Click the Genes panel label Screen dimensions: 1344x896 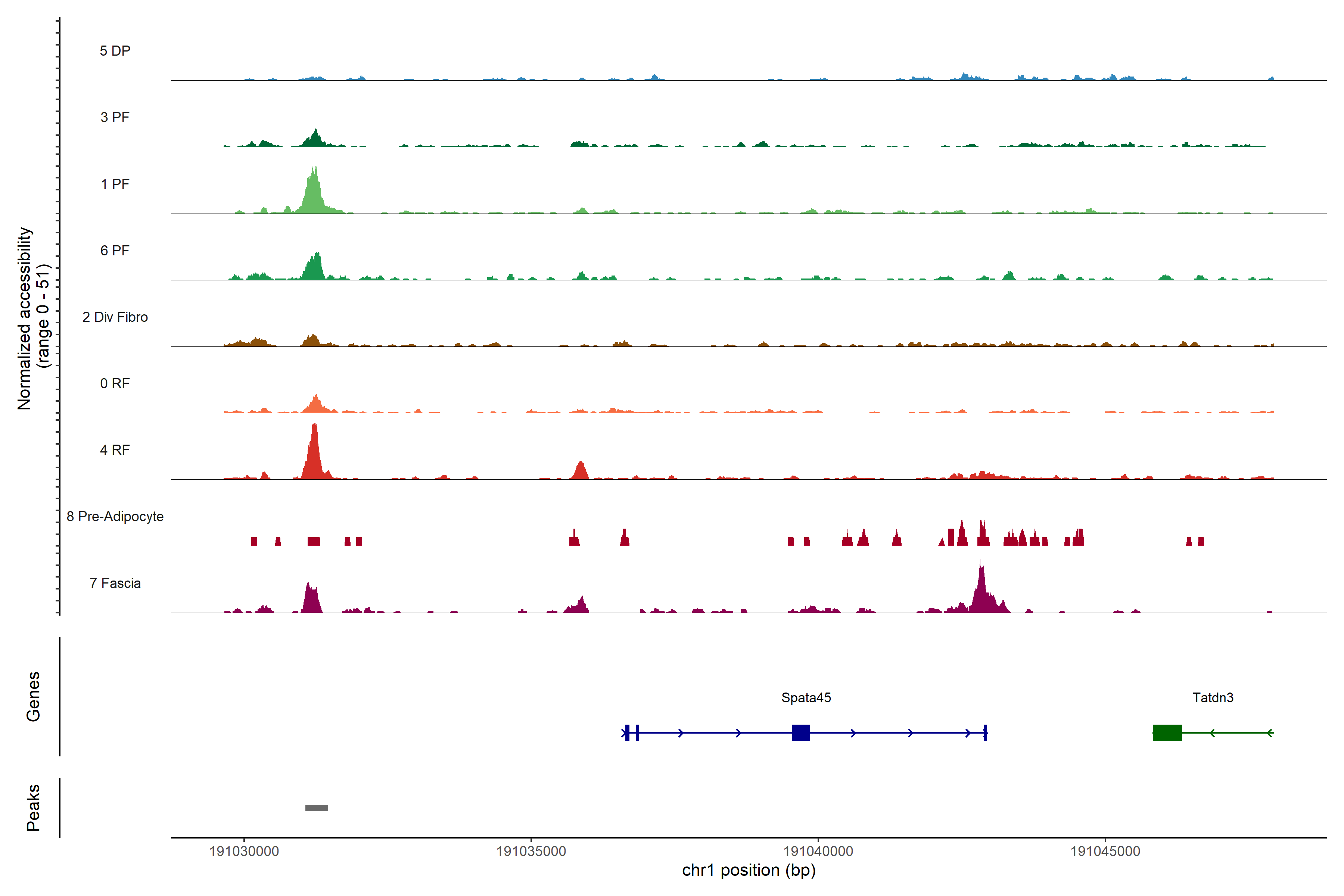(33, 696)
